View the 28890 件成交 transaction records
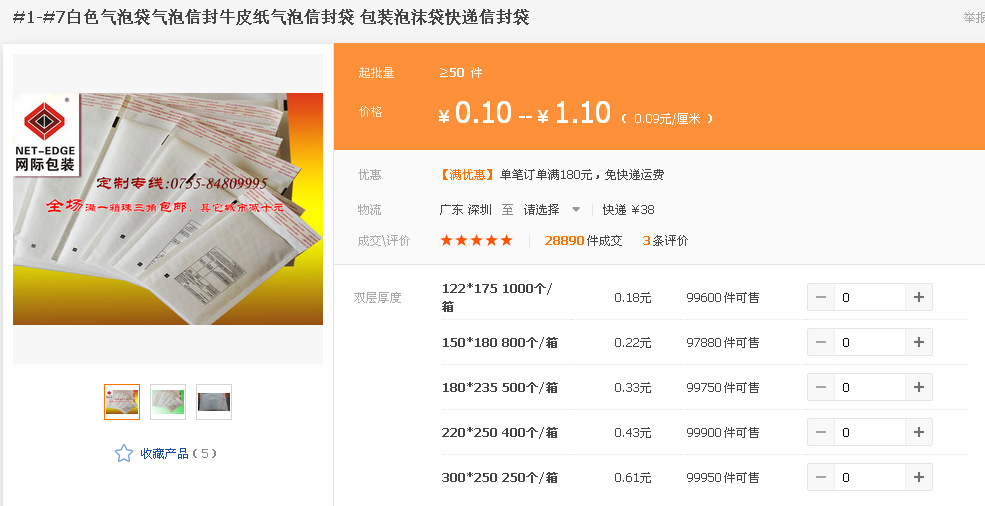This screenshot has width=985, height=506. pyautogui.click(x=583, y=241)
